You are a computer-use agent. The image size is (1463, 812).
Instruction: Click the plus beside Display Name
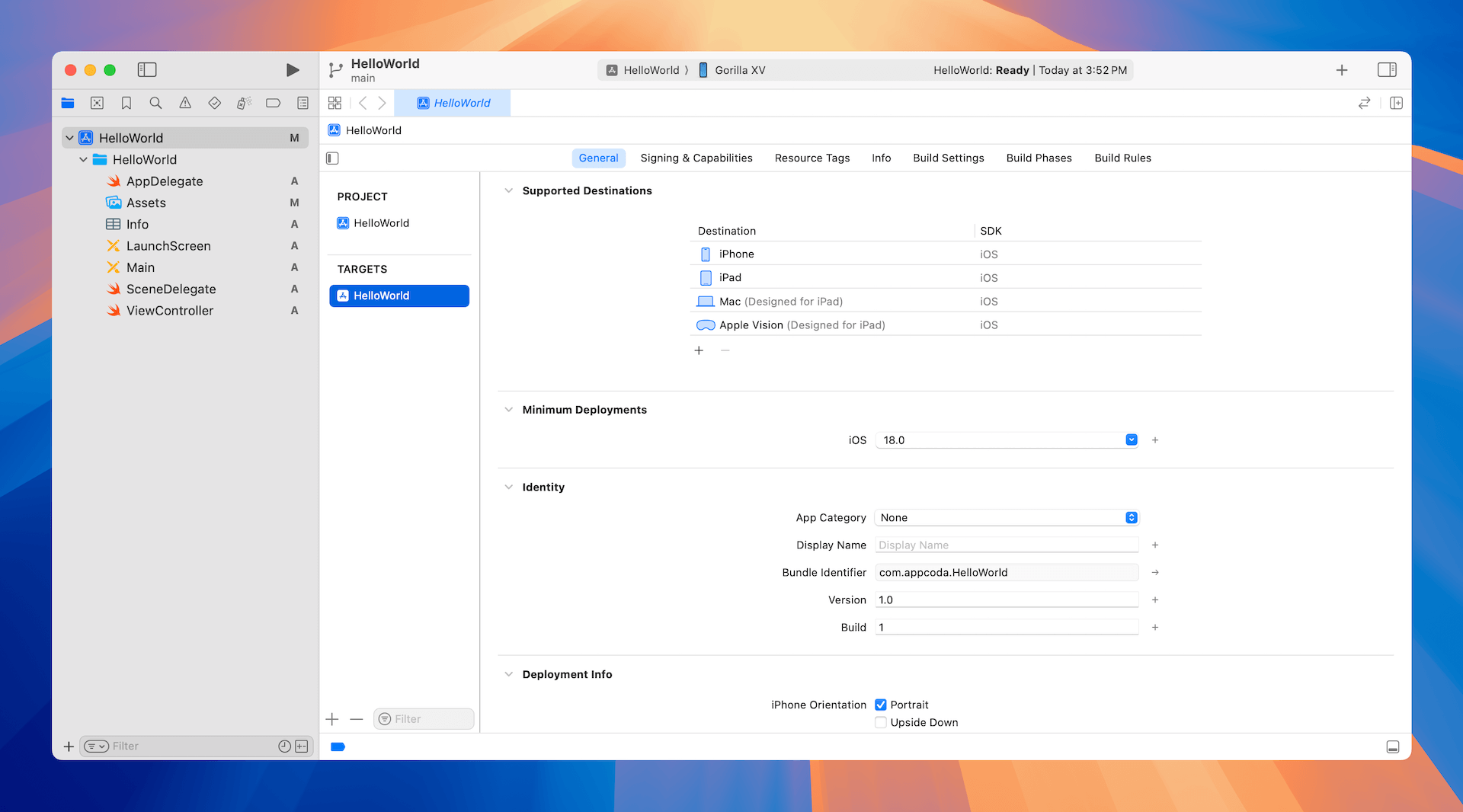click(1155, 545)
